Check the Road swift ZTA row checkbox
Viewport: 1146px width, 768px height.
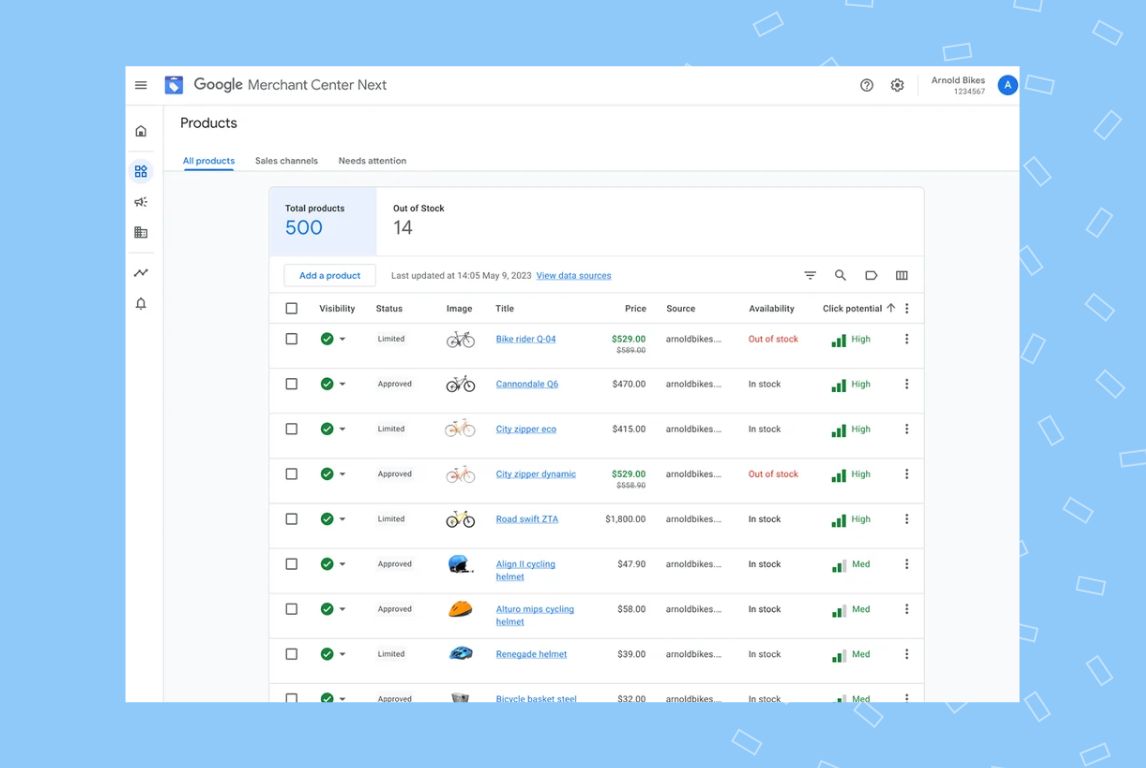(x=292, y=520)
